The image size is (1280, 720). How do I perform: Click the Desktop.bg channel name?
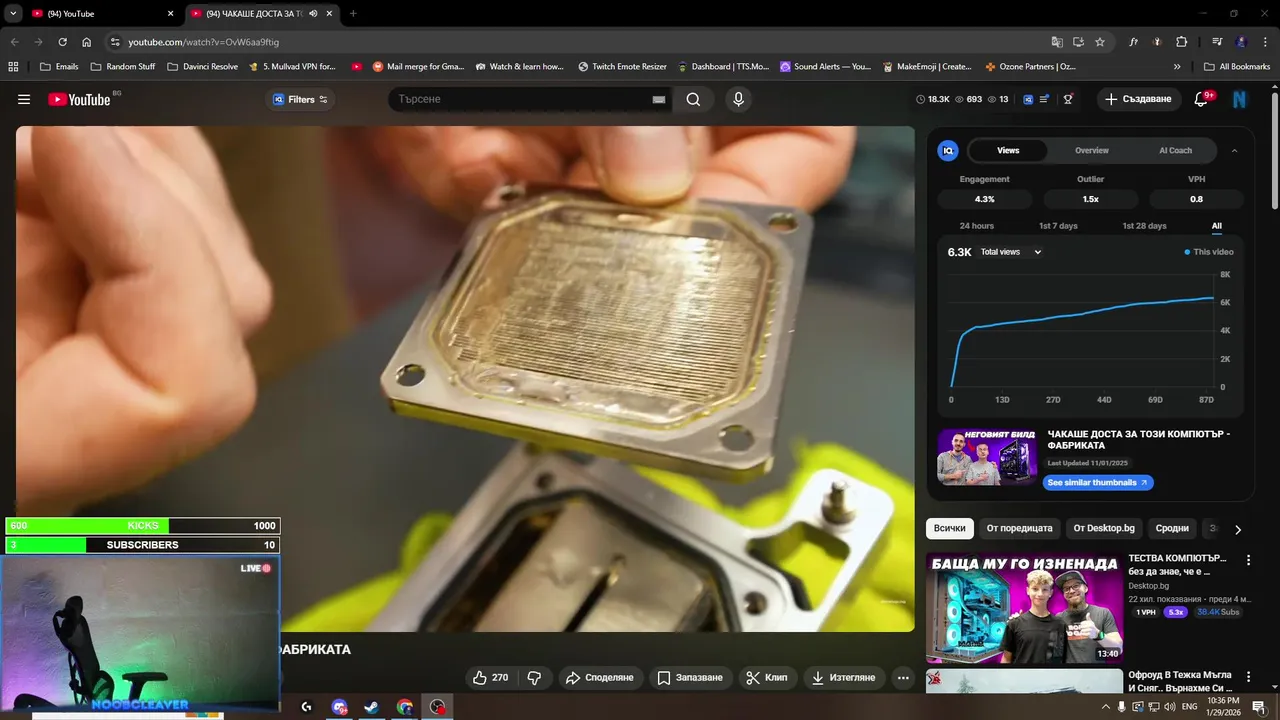(1148, 586)
